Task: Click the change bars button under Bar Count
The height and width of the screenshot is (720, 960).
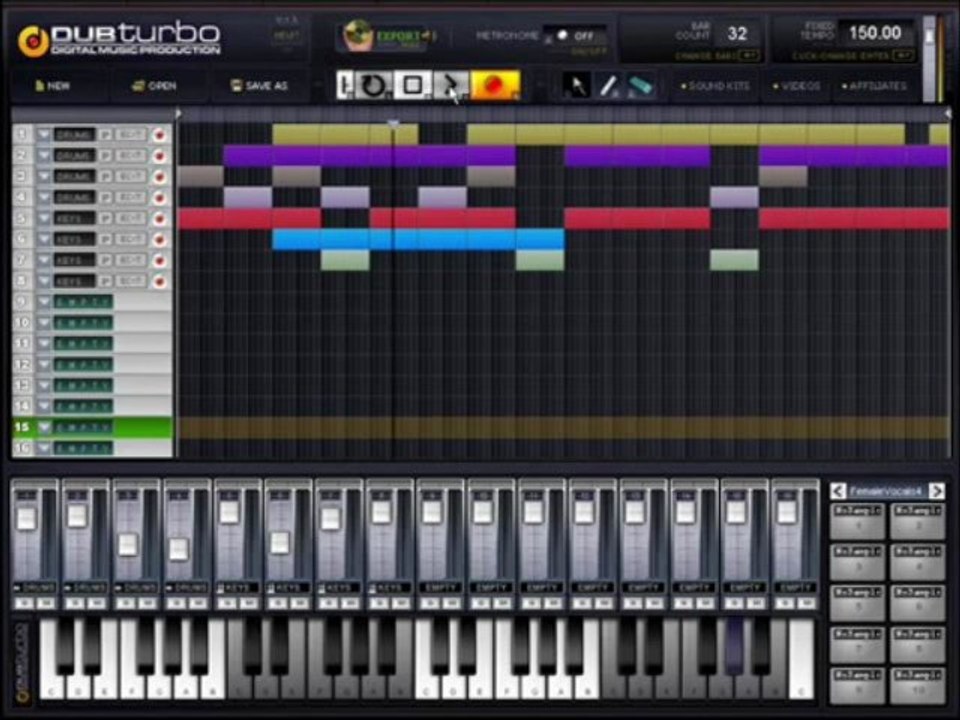Action: [718, 56]
